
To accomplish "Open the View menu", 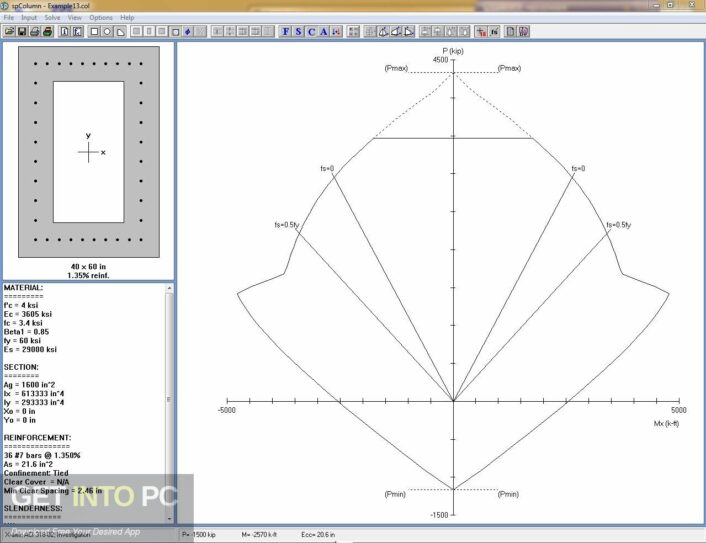I will pyautogui.click(x=75, y=18).
